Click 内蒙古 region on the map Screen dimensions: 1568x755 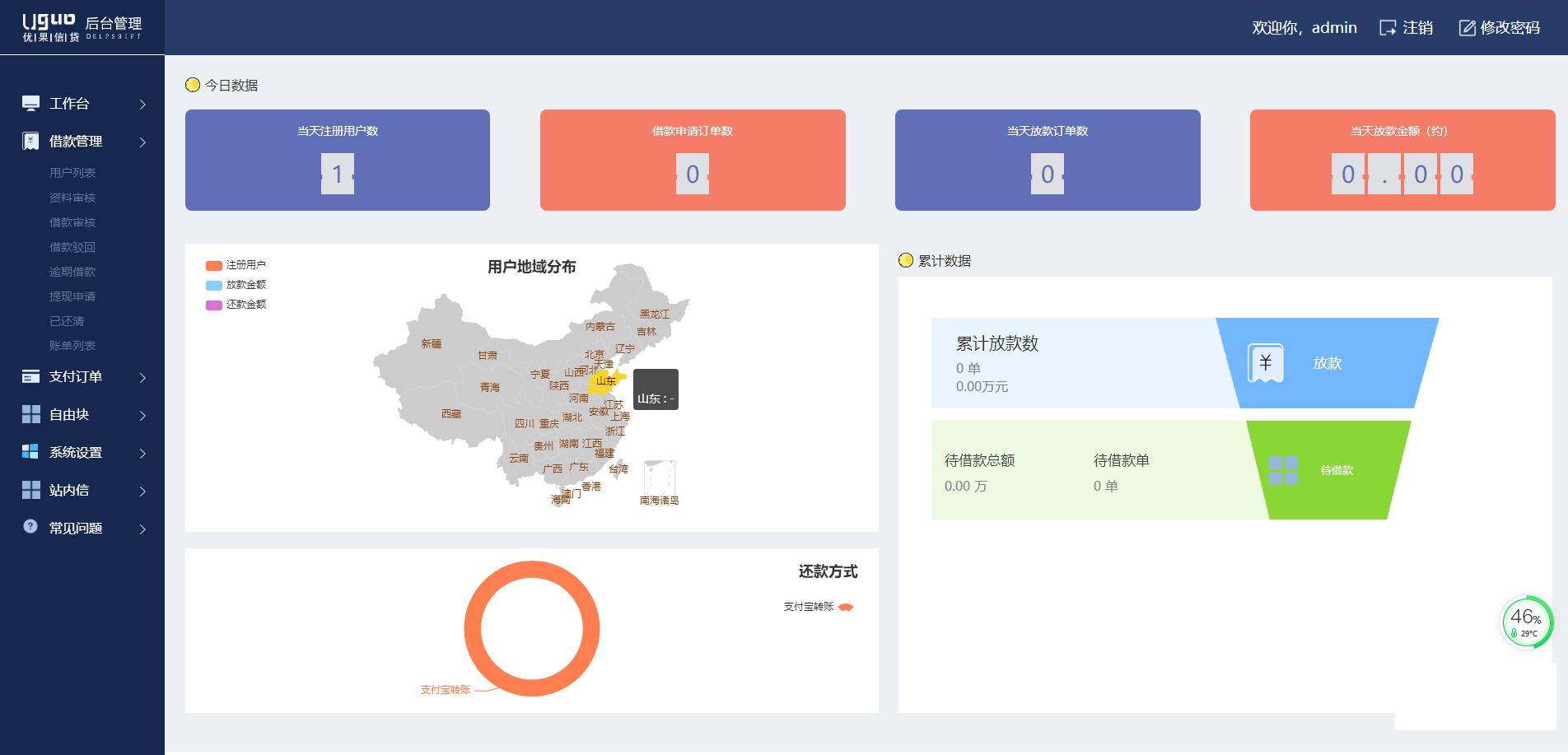[x=600, y=327]
